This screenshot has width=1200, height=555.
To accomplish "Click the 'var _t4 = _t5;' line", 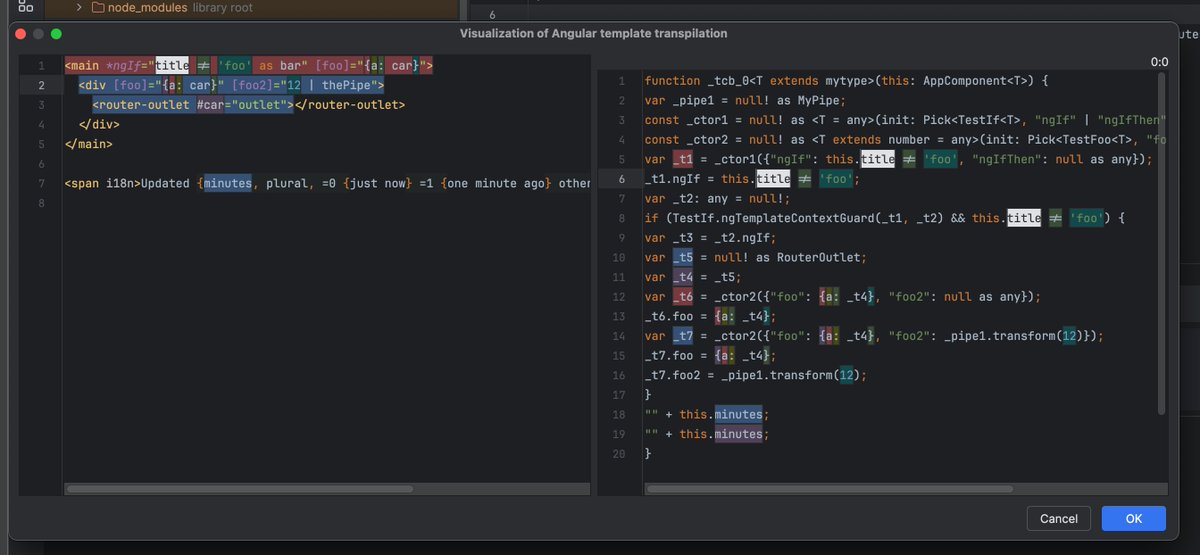I will [x=693, y=277].
